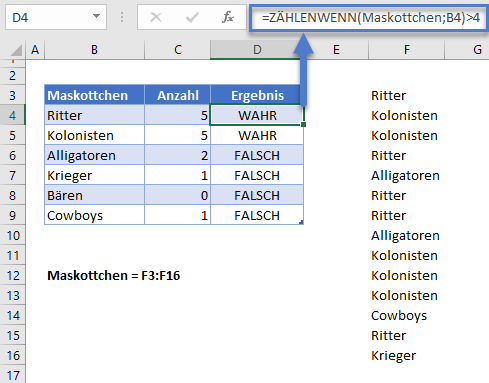Viewport: 489px width, 383px height.
Task: Click into the formula bar with ZÄHLENWENN formula
Action: (369, 18)
